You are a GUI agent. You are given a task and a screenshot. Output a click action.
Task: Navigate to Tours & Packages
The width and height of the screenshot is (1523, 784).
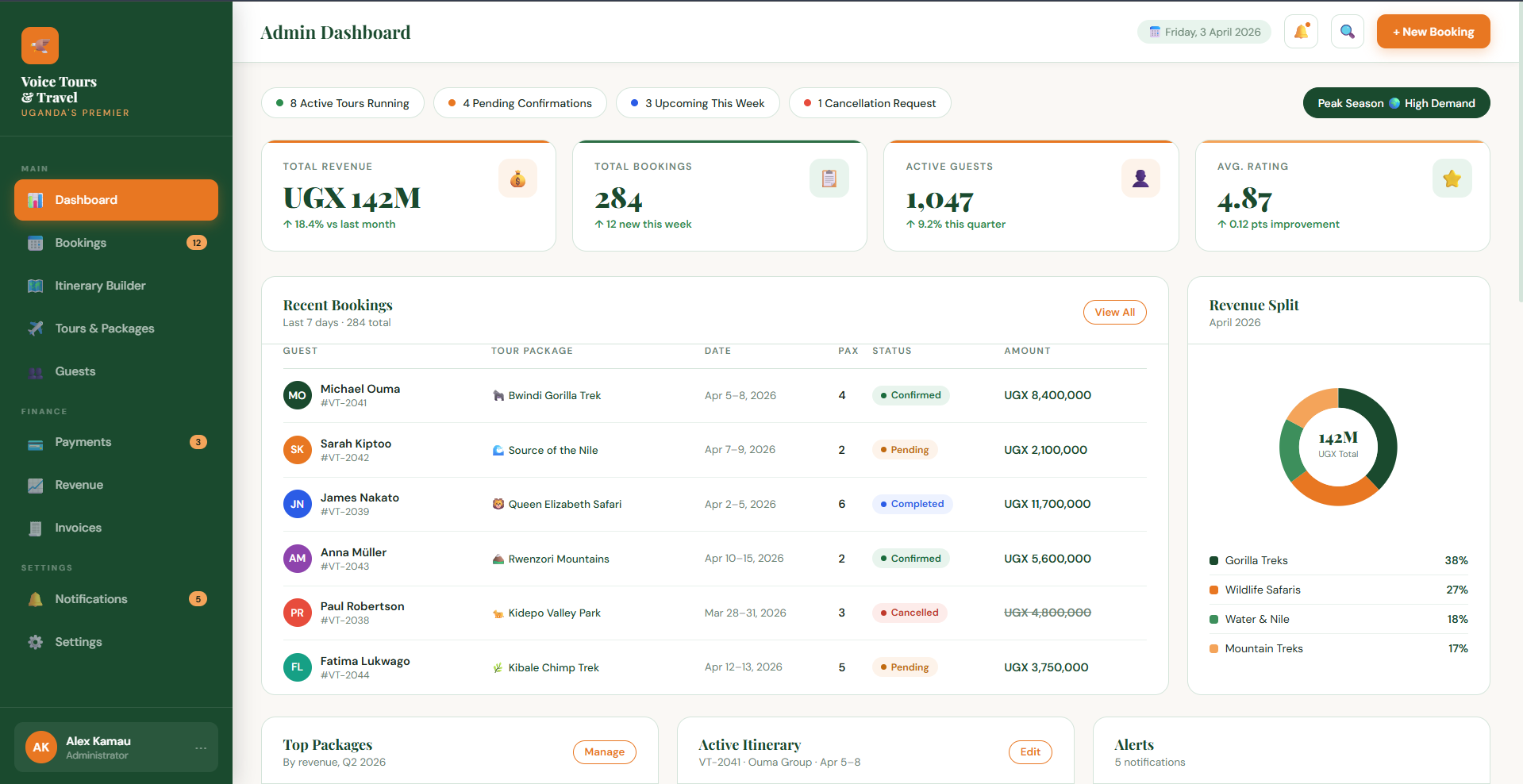(105, 329)
